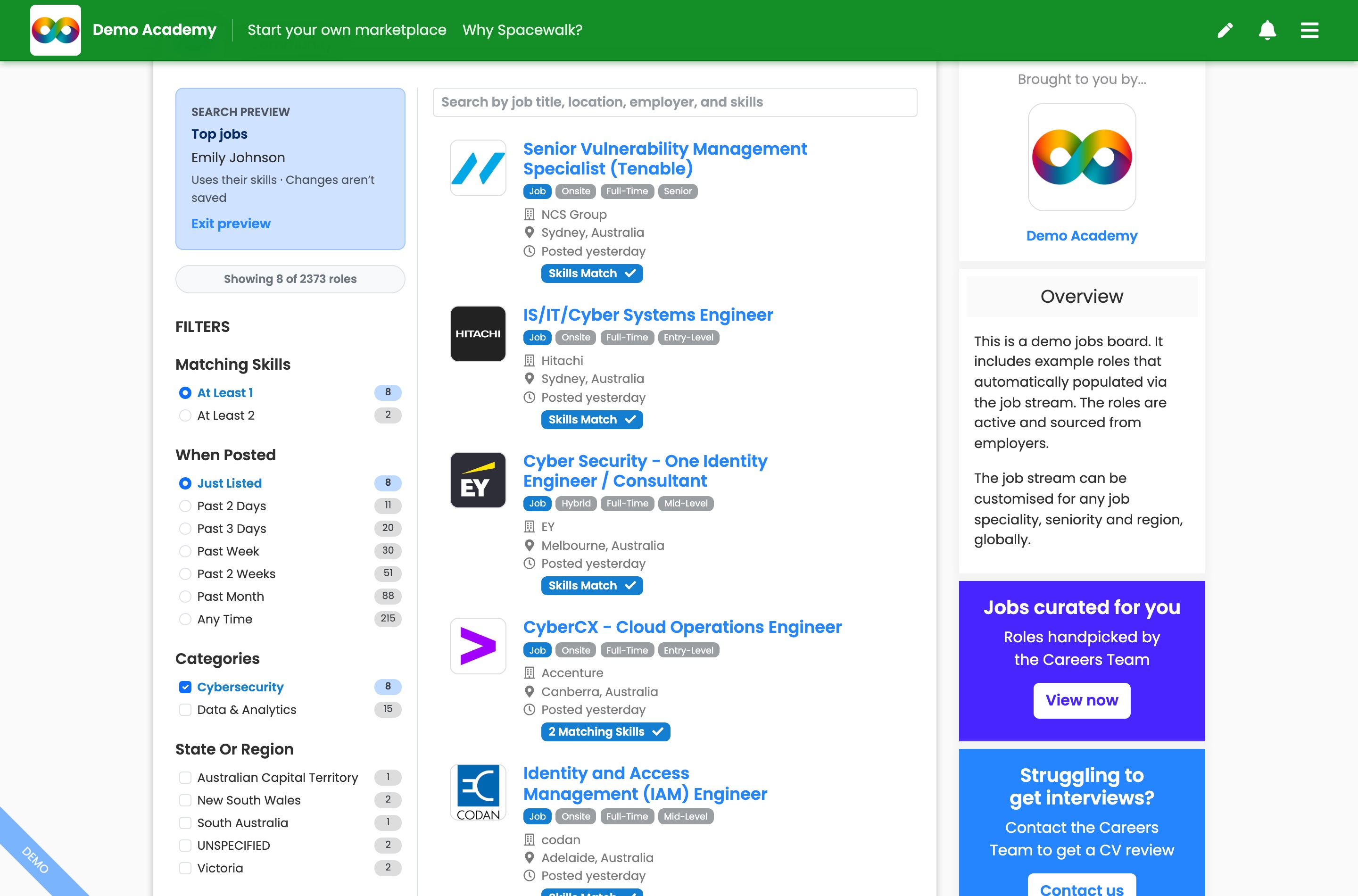This screenshot has width=1358, height=896.
Task: Open Cyber Security One Identity Engineer job
Action: click(645, 471)
